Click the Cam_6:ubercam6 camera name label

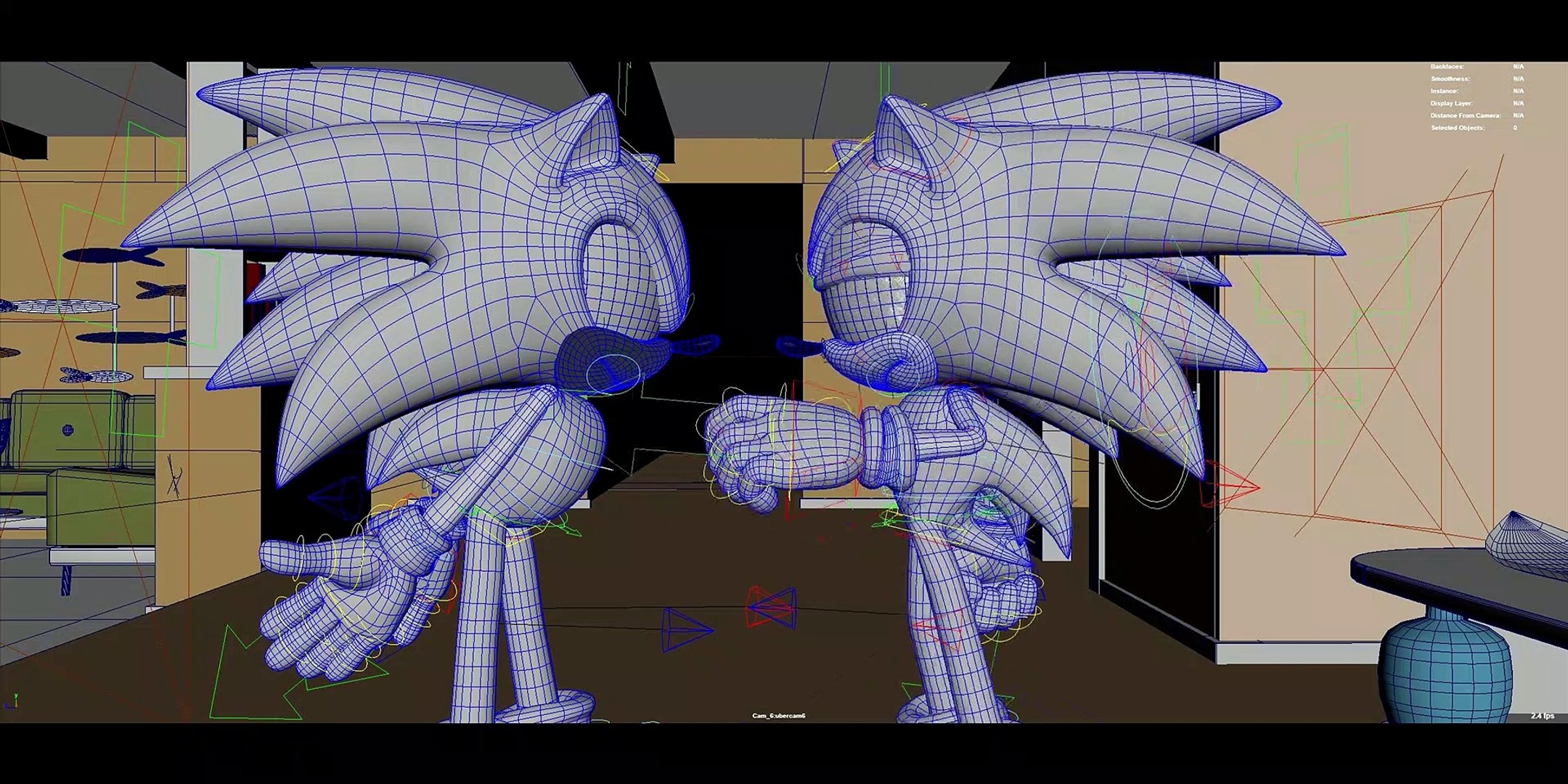coord(778,716)
